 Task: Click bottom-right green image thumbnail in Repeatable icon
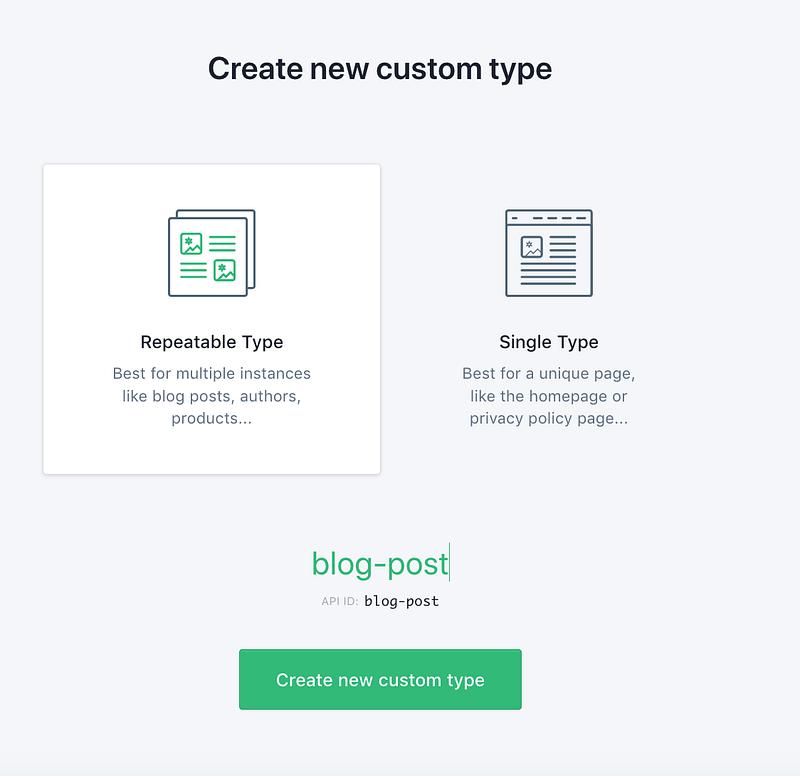224,270
